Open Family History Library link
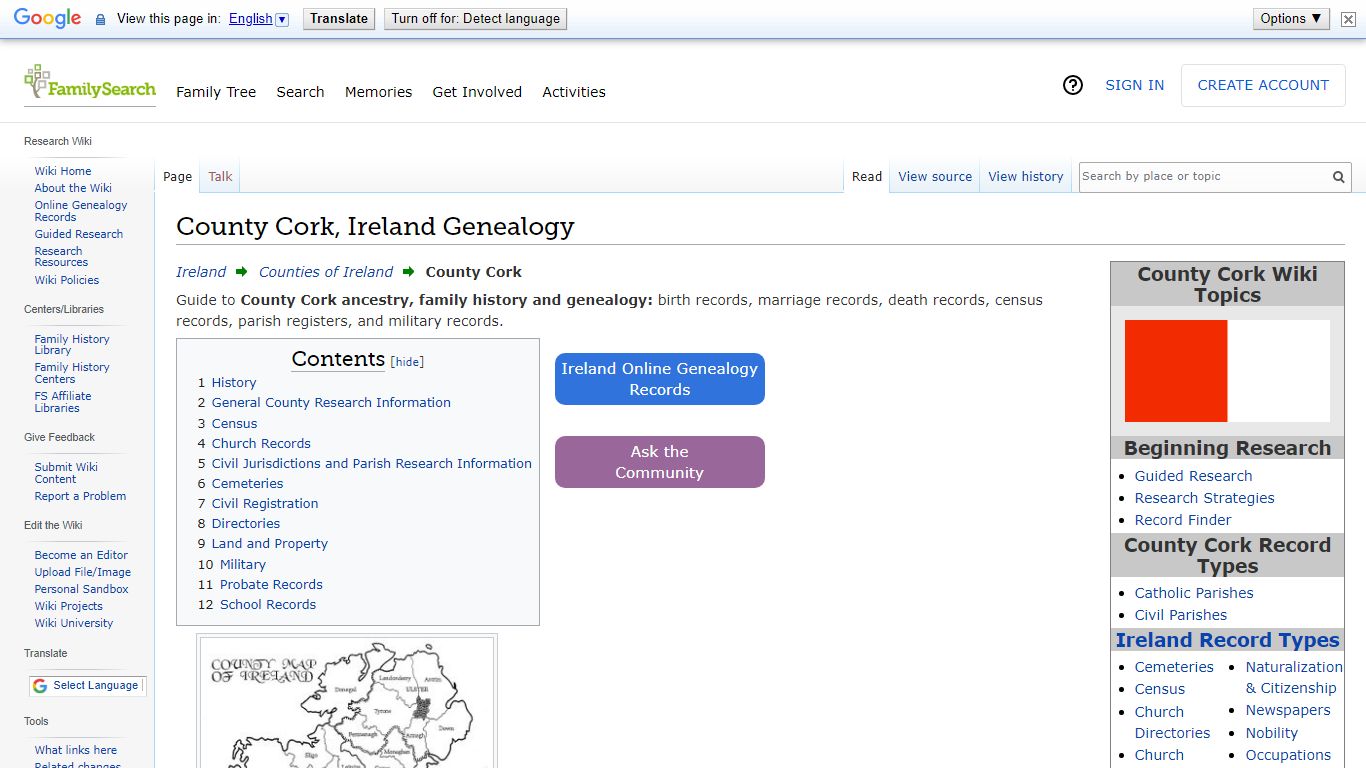 [x=72, y=345]
